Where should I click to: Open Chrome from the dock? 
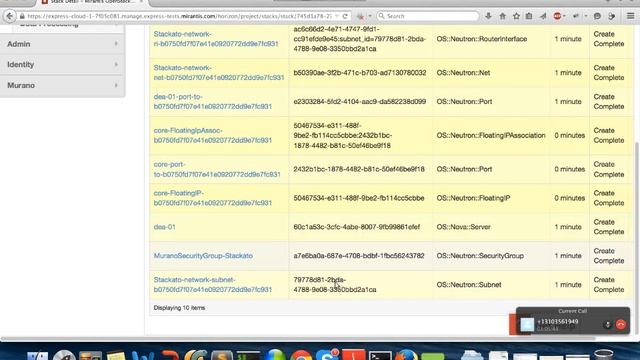[301, 355]
